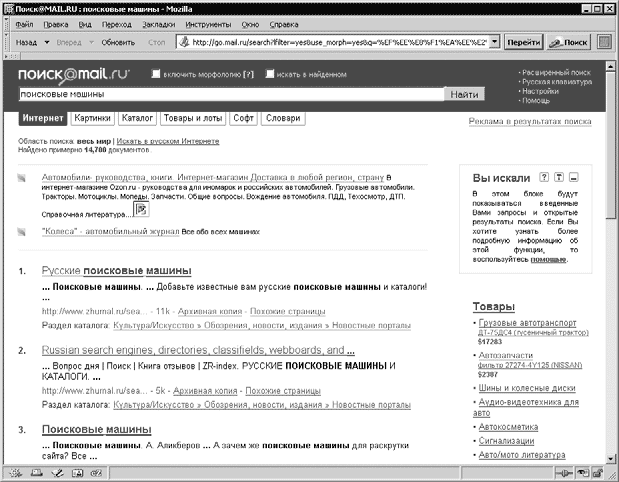Open the Инструменты menu
Screen dimensions: 619x482
click(208, 24)
